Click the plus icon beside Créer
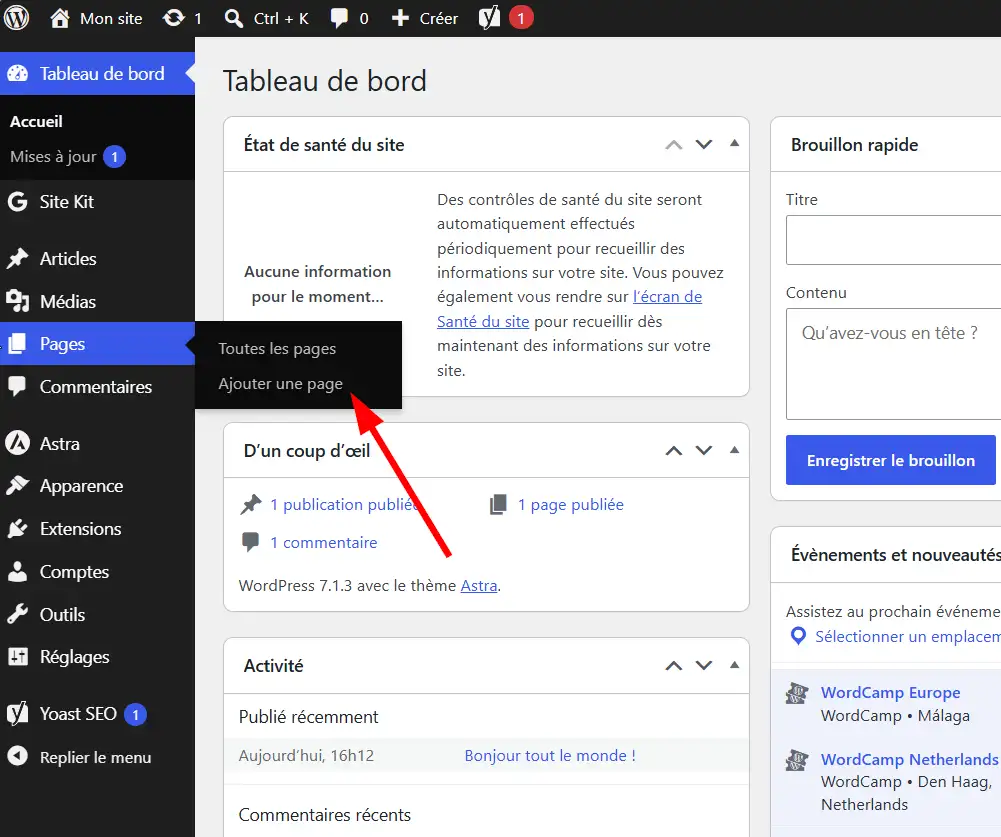The width and height of the screenshot is (1001, 837). pos(400,18)
